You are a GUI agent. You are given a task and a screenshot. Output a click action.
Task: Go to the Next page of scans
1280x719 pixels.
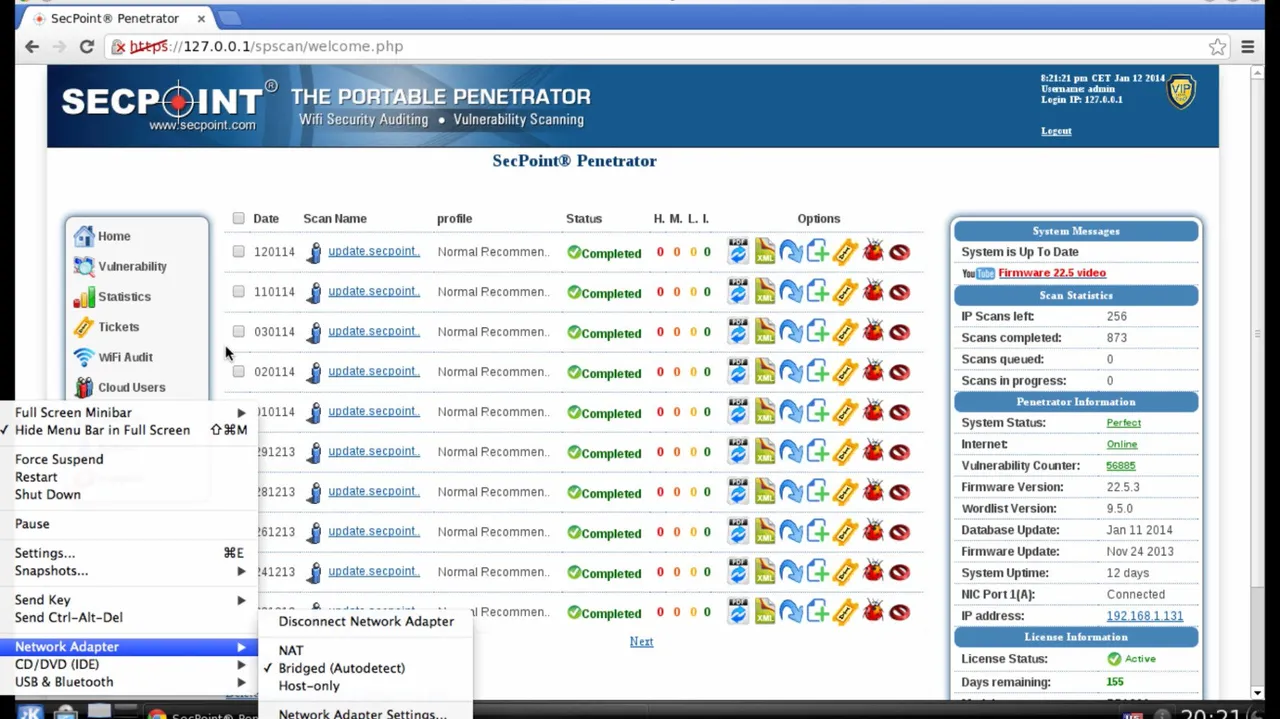point(641,642)
